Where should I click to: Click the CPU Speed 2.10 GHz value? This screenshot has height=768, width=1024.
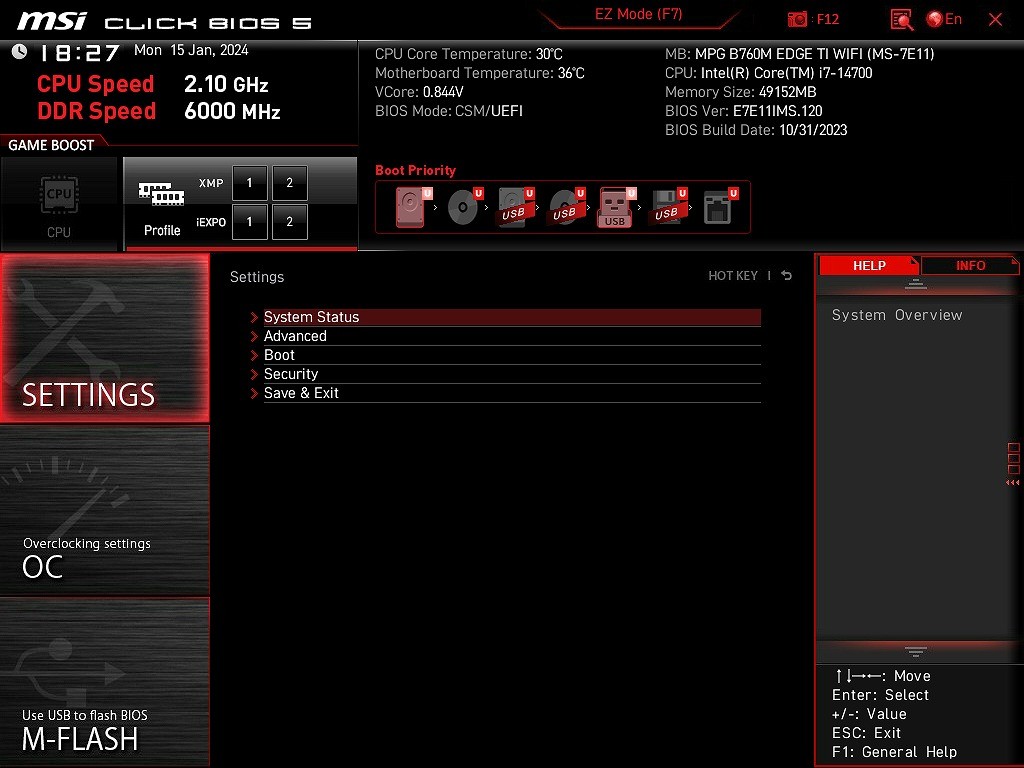pyautogui.click(x=226, y=84)
